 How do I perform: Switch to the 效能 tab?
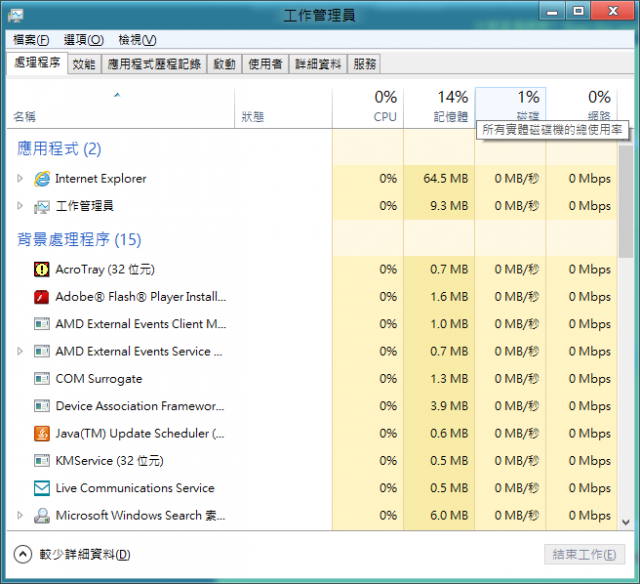click(84, 64)
